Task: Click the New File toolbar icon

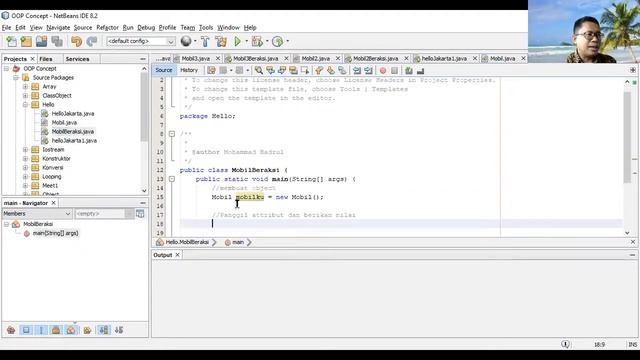Action: pyautogui.click(x=11, y=41)
